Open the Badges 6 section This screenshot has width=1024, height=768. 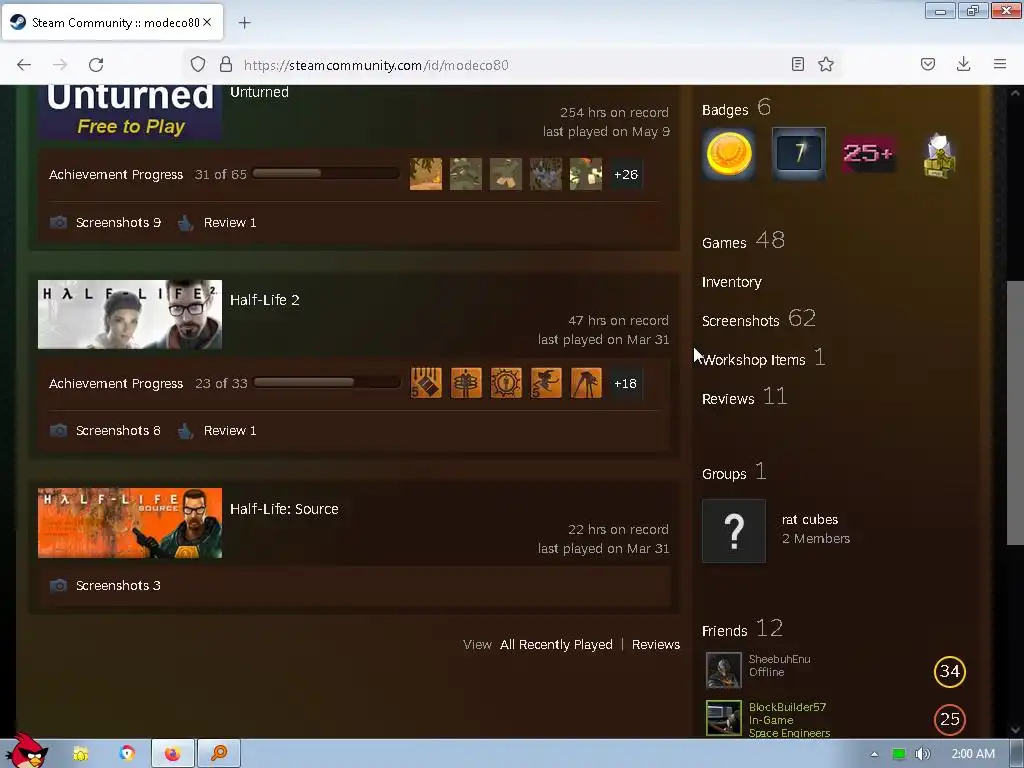pyautogui.click(x=737, y=108)
